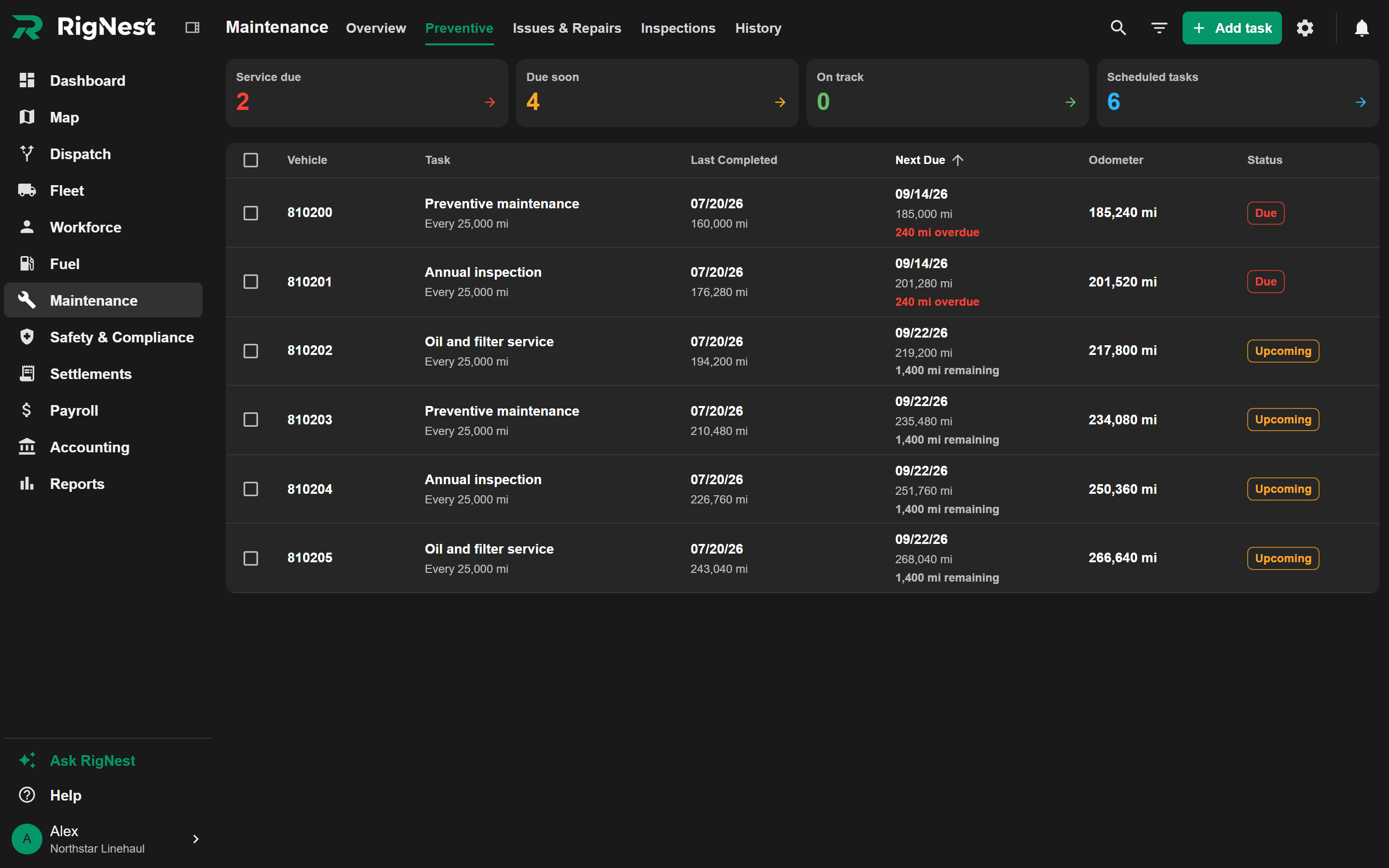The height and width of the screenshot is (868, 1389).
Task: Click the Dashboard grid icon
Action: coord(27,81)
